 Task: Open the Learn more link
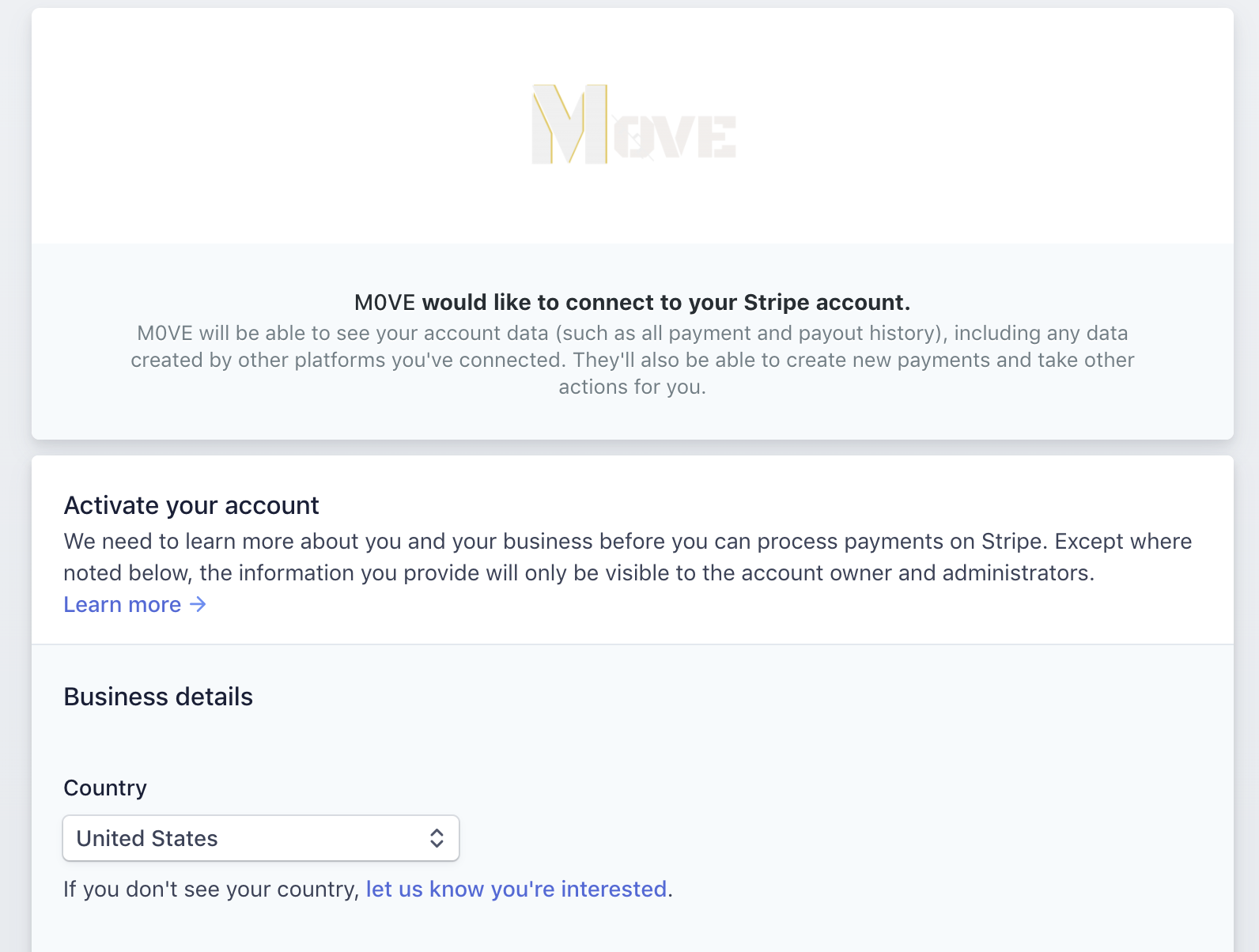click(135, 605)
